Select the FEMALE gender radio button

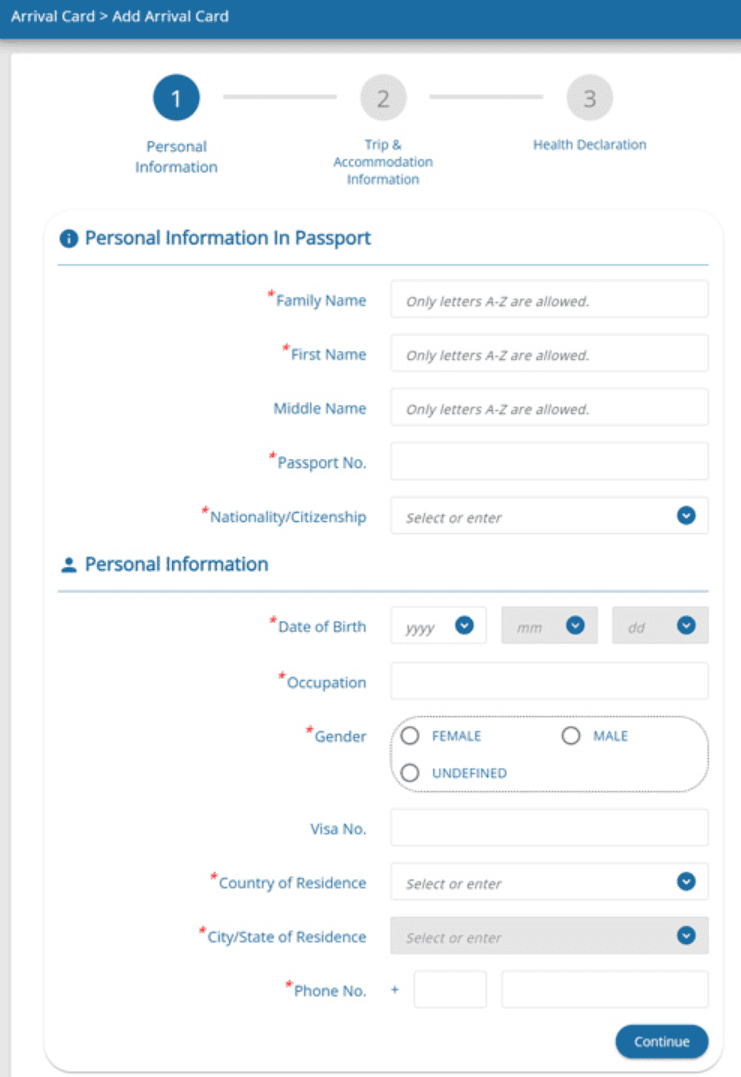click(x=409, y=735)
